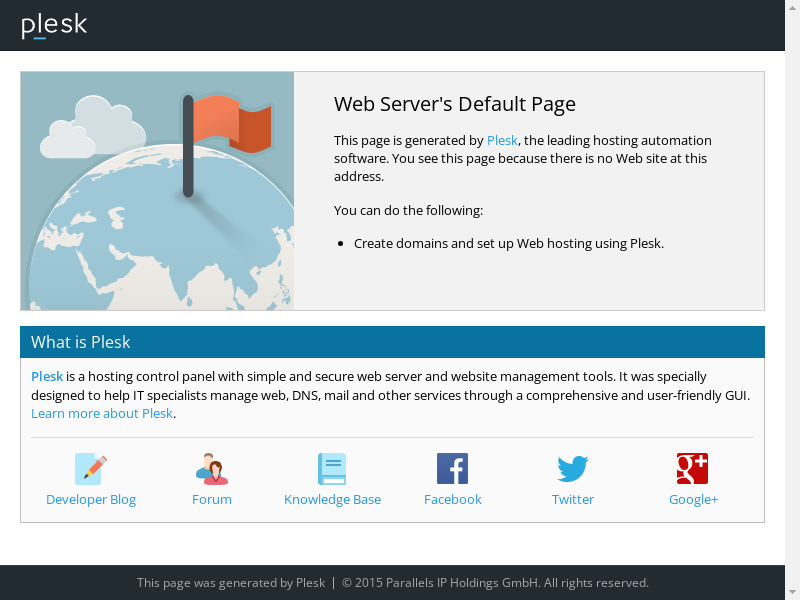Click the Facebook text link
800x600 pixels.
(x=452, y=499)
